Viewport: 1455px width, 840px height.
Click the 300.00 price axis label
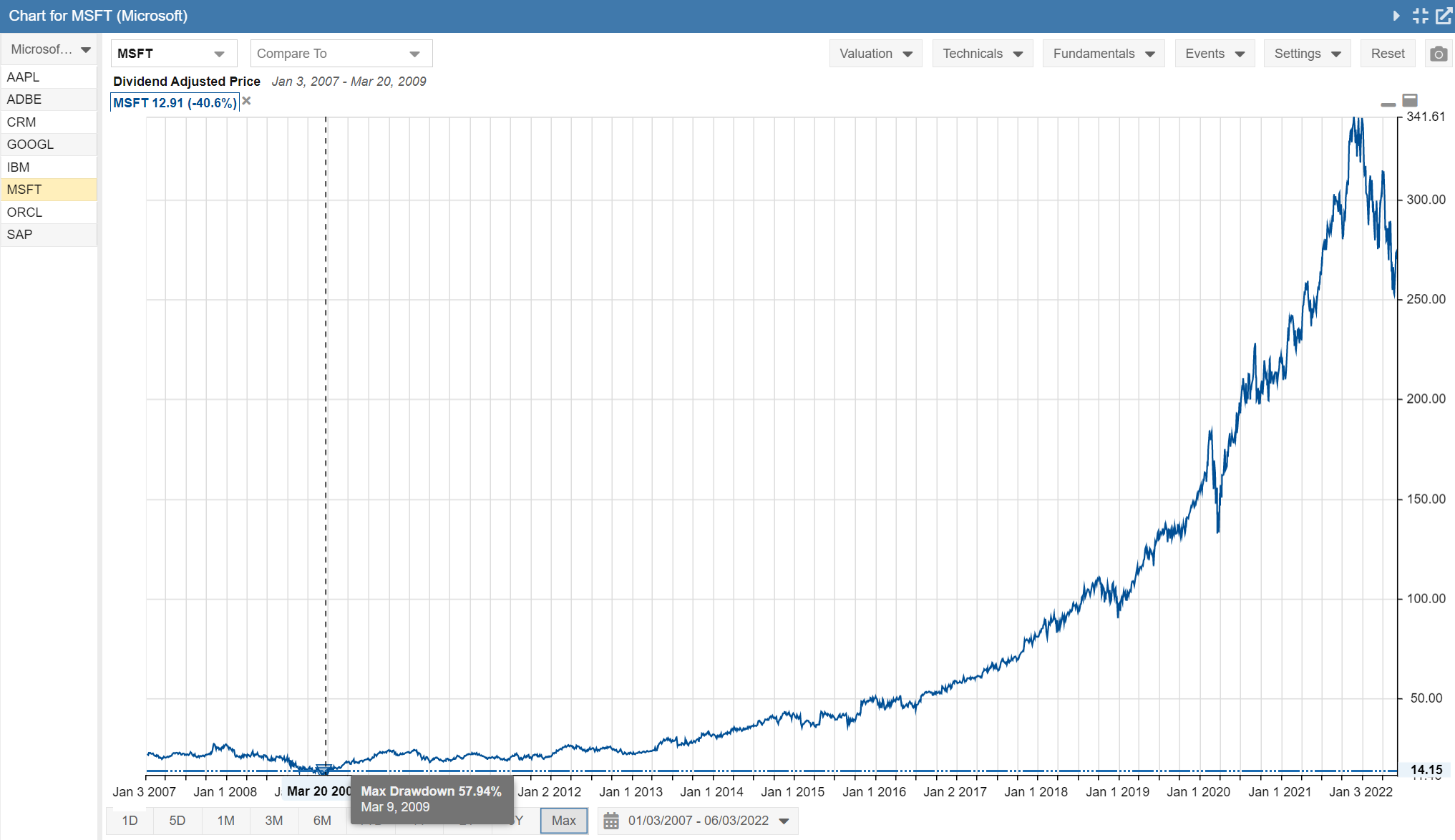click(x=1426, y=200)
